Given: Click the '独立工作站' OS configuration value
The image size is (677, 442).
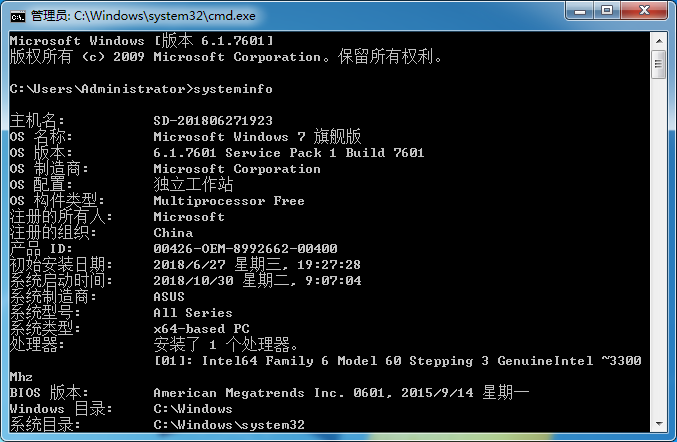Looking at the screenshot, I should [x=193, y=185].
